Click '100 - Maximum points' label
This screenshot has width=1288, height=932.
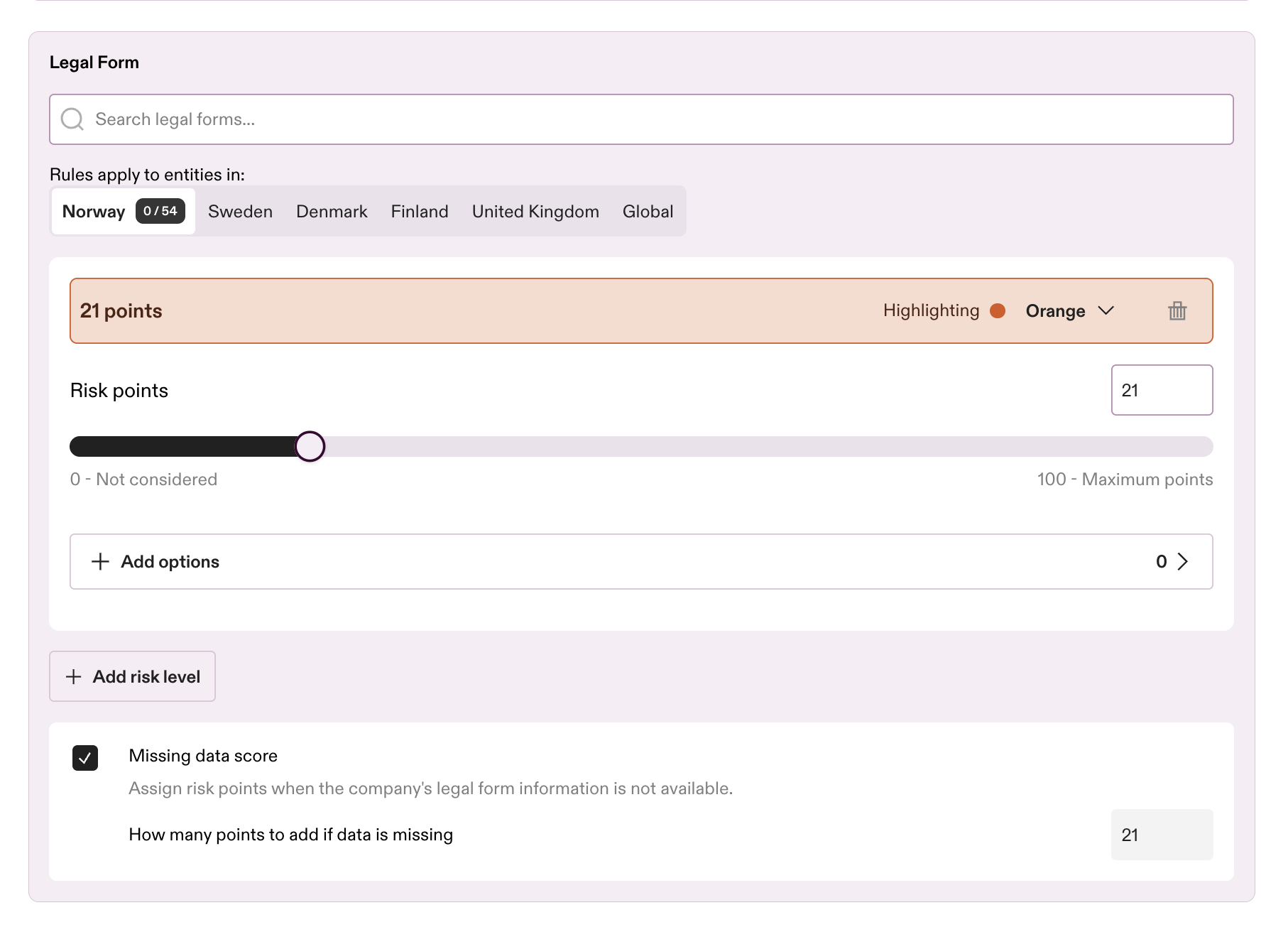pyautogui.click(x=1125, y=479)
